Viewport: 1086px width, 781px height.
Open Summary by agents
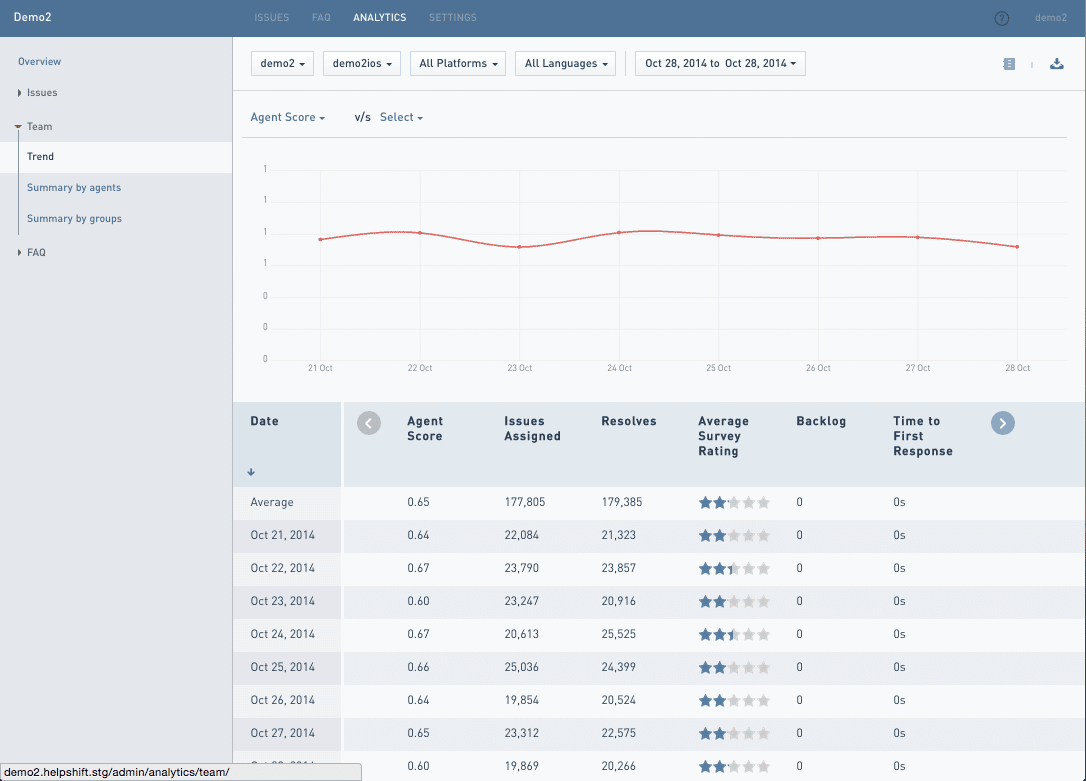[x=74, y=187]
